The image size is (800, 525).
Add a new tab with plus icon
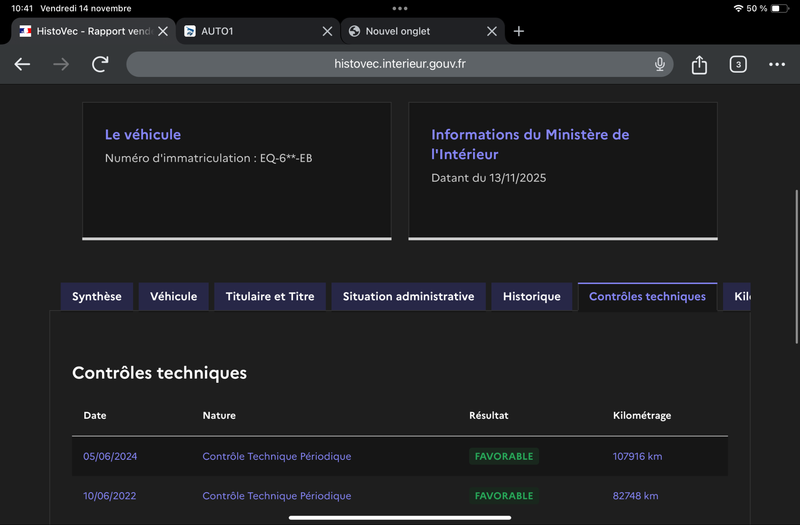coord(518,31)
